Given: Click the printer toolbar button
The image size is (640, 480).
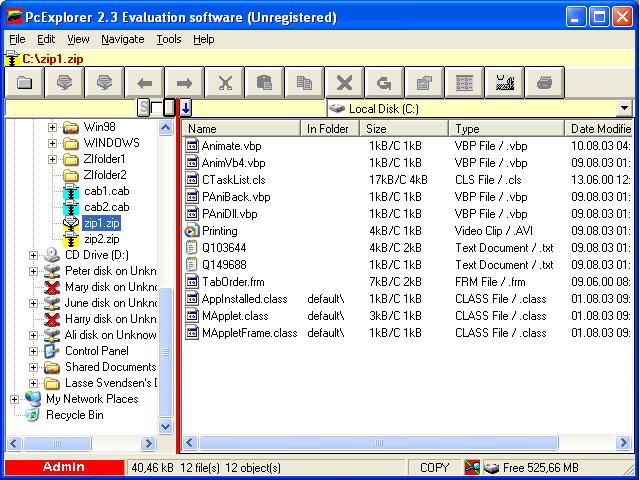Looking at the screenshot, I should [x=544, y=83].
